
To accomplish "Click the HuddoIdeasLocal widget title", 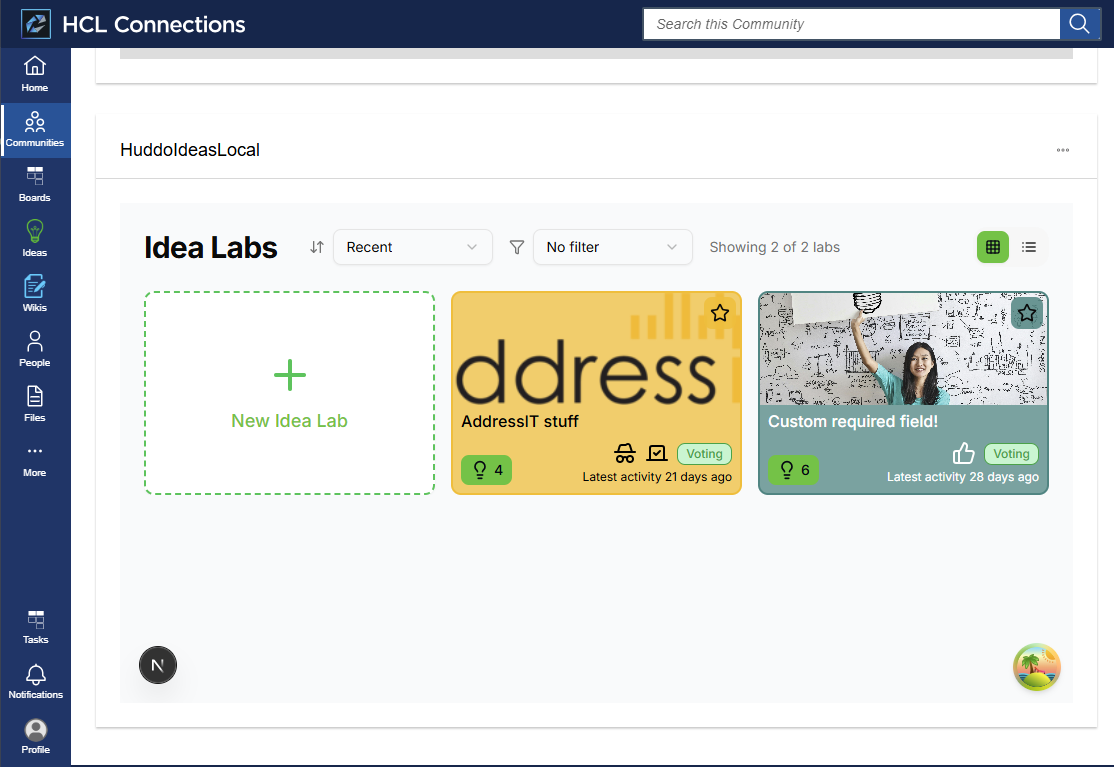I will [x=190, y=150].
